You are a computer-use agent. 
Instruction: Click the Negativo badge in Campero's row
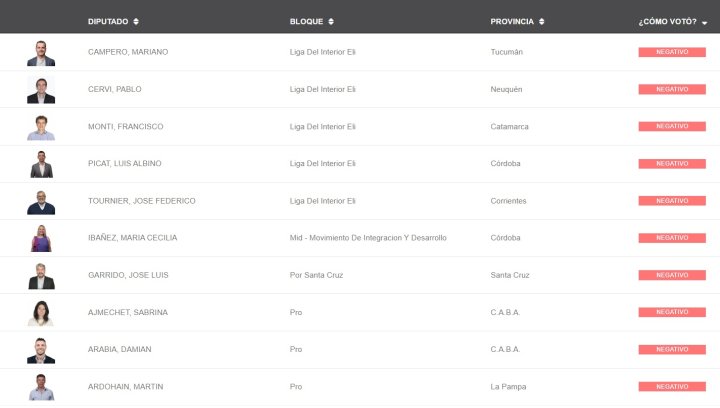[x=672, y=52]
